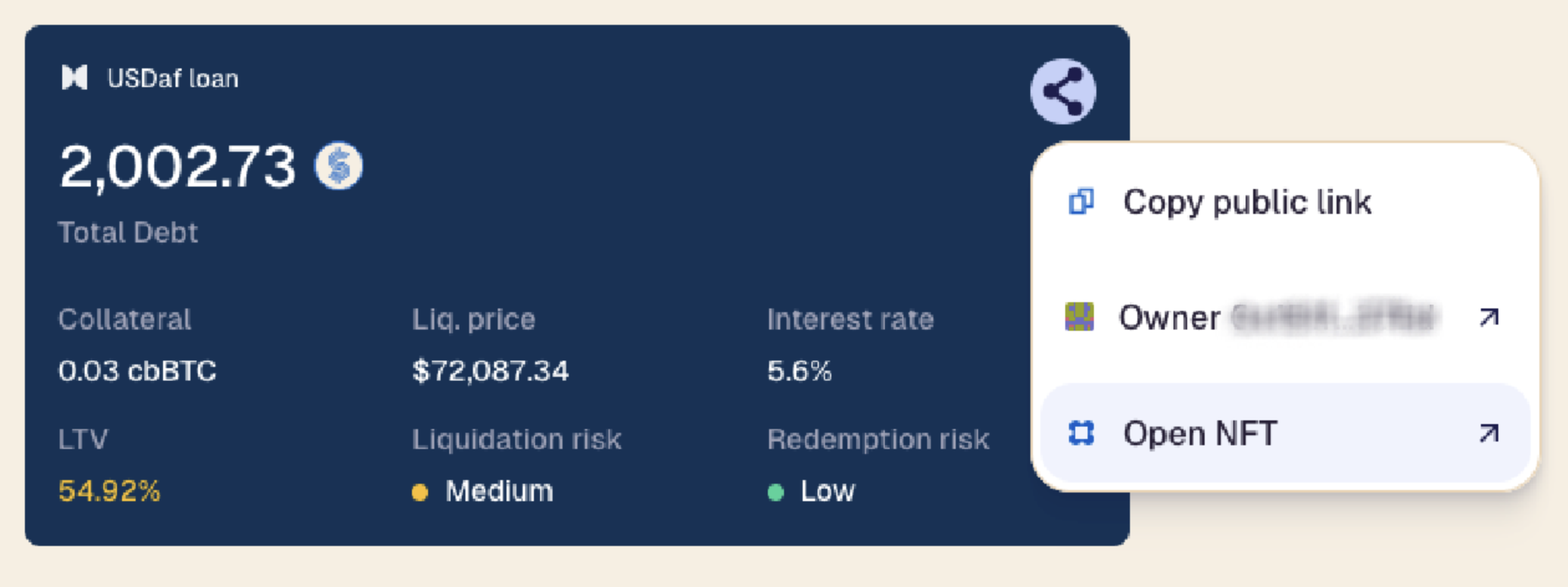Click the copy icon beside Copy public link
The width and height of the screenshot is (1568, 587).
(x=1081, y=201)
